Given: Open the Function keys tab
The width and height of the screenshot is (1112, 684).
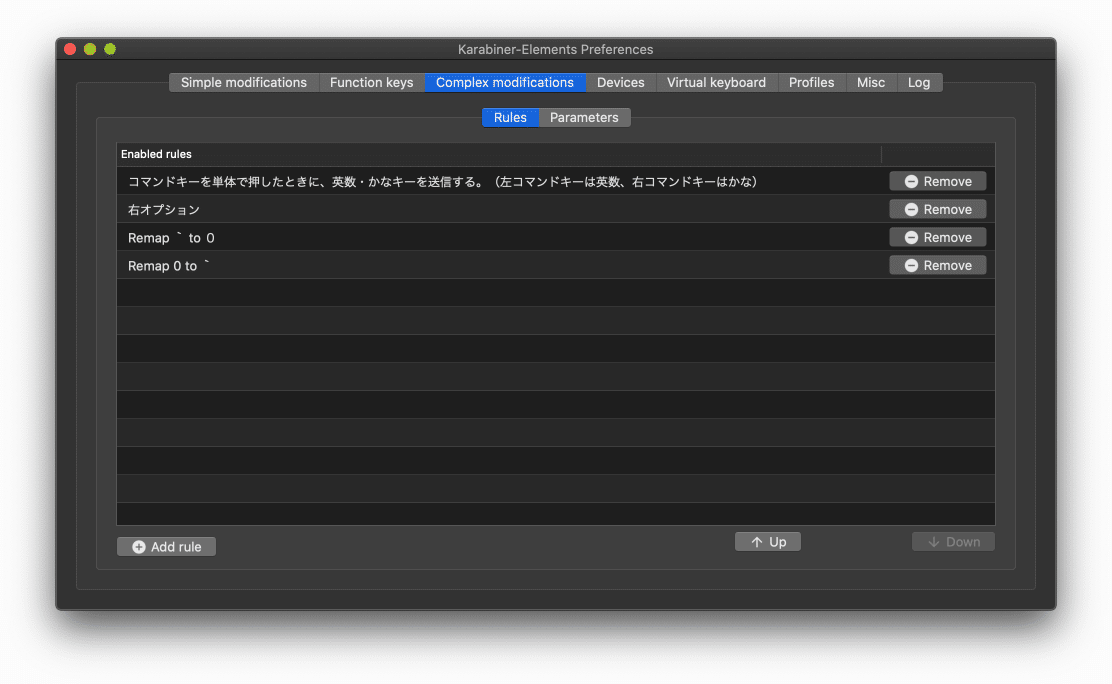Looking at the screenshot, I should click(x=372, y=82).
